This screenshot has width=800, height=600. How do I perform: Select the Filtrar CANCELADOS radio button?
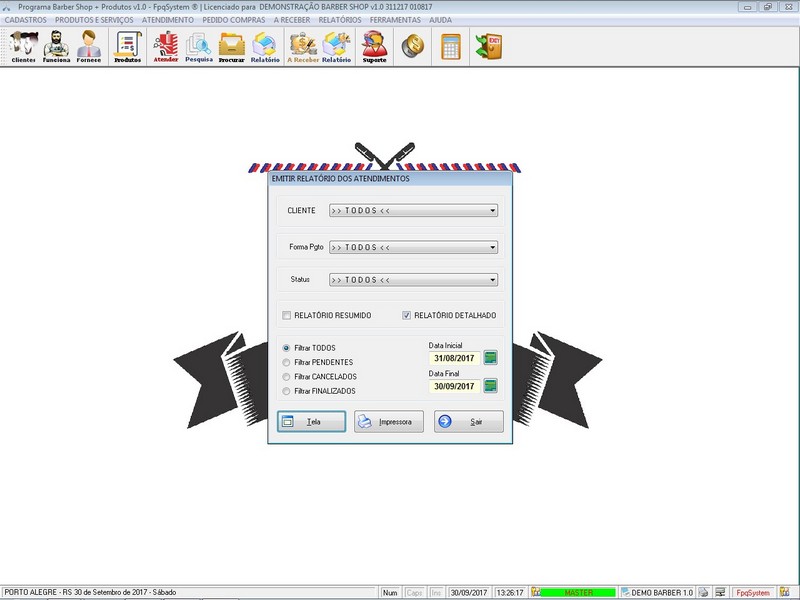point(286,377)
